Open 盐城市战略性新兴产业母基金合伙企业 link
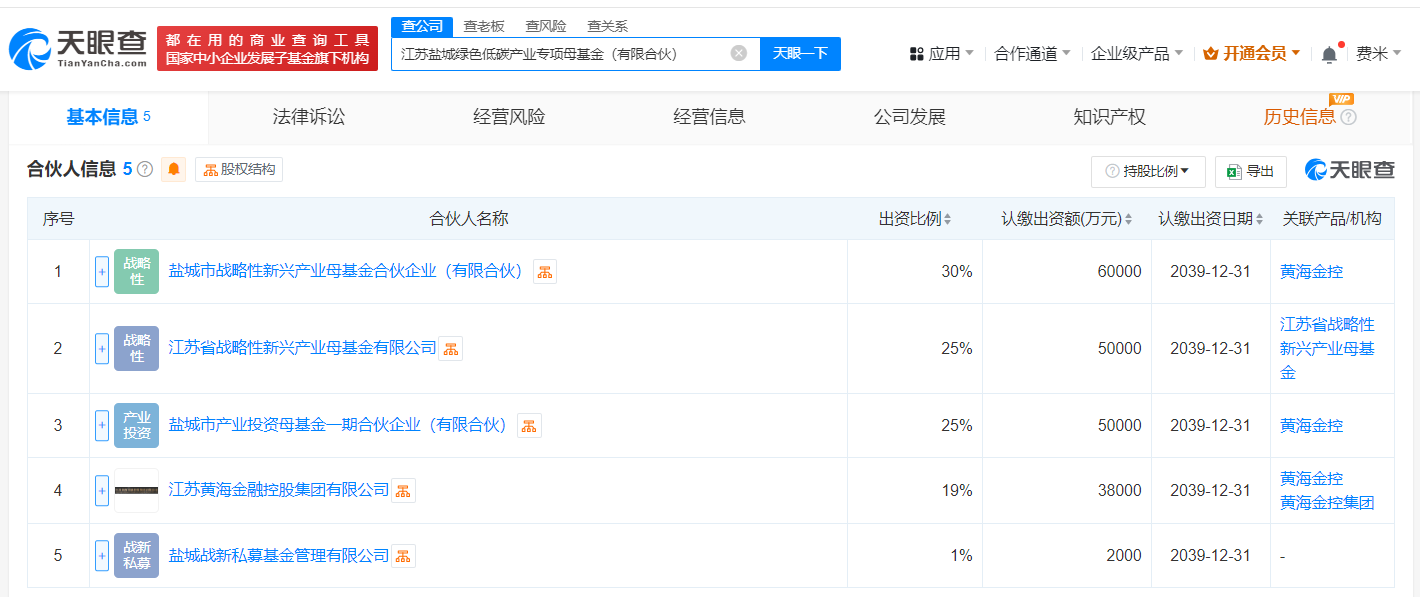Viewport: 1420px width, 597px height. click(x=348, y=271)
